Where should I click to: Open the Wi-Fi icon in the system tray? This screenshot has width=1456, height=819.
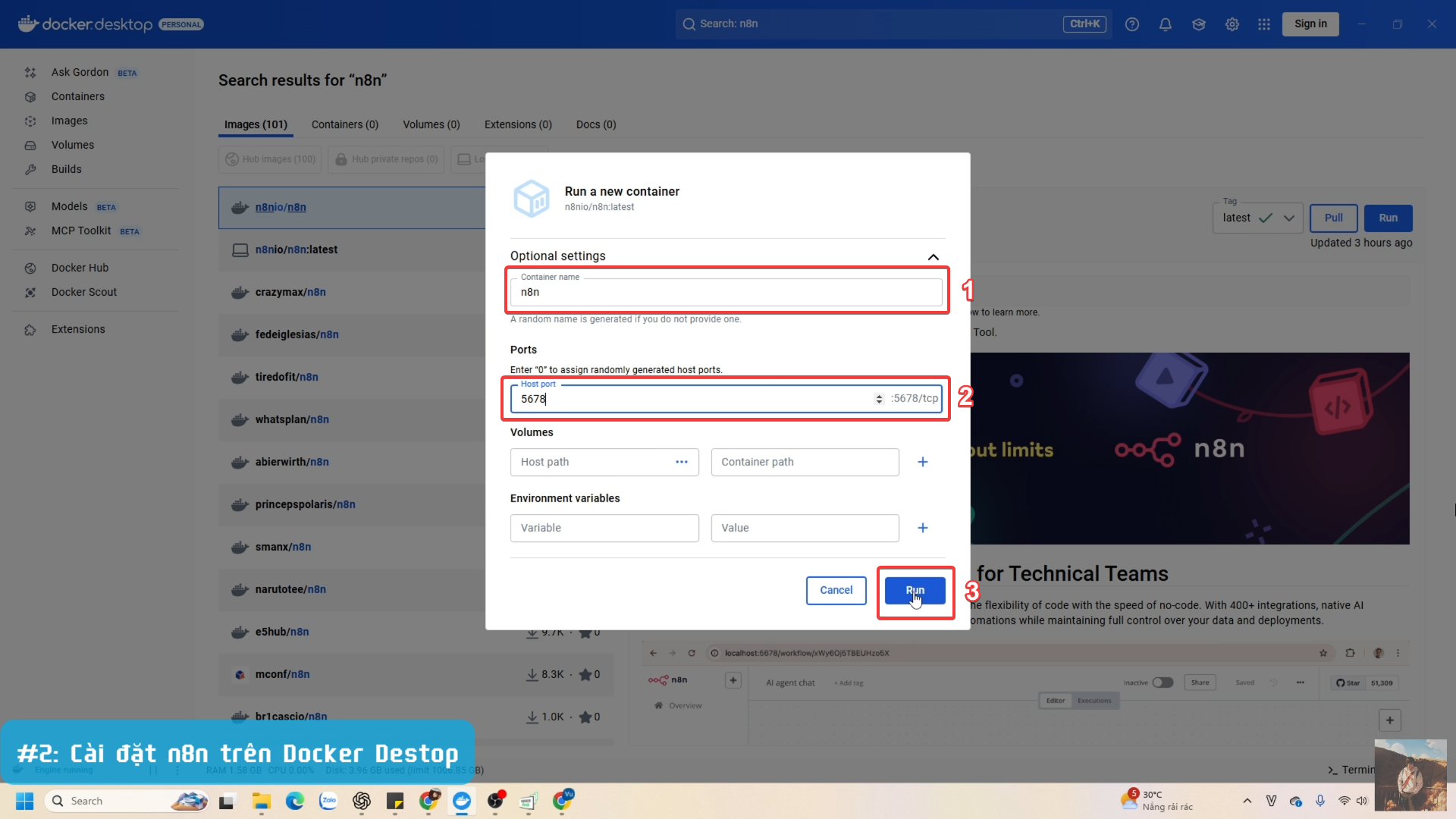1345,801
